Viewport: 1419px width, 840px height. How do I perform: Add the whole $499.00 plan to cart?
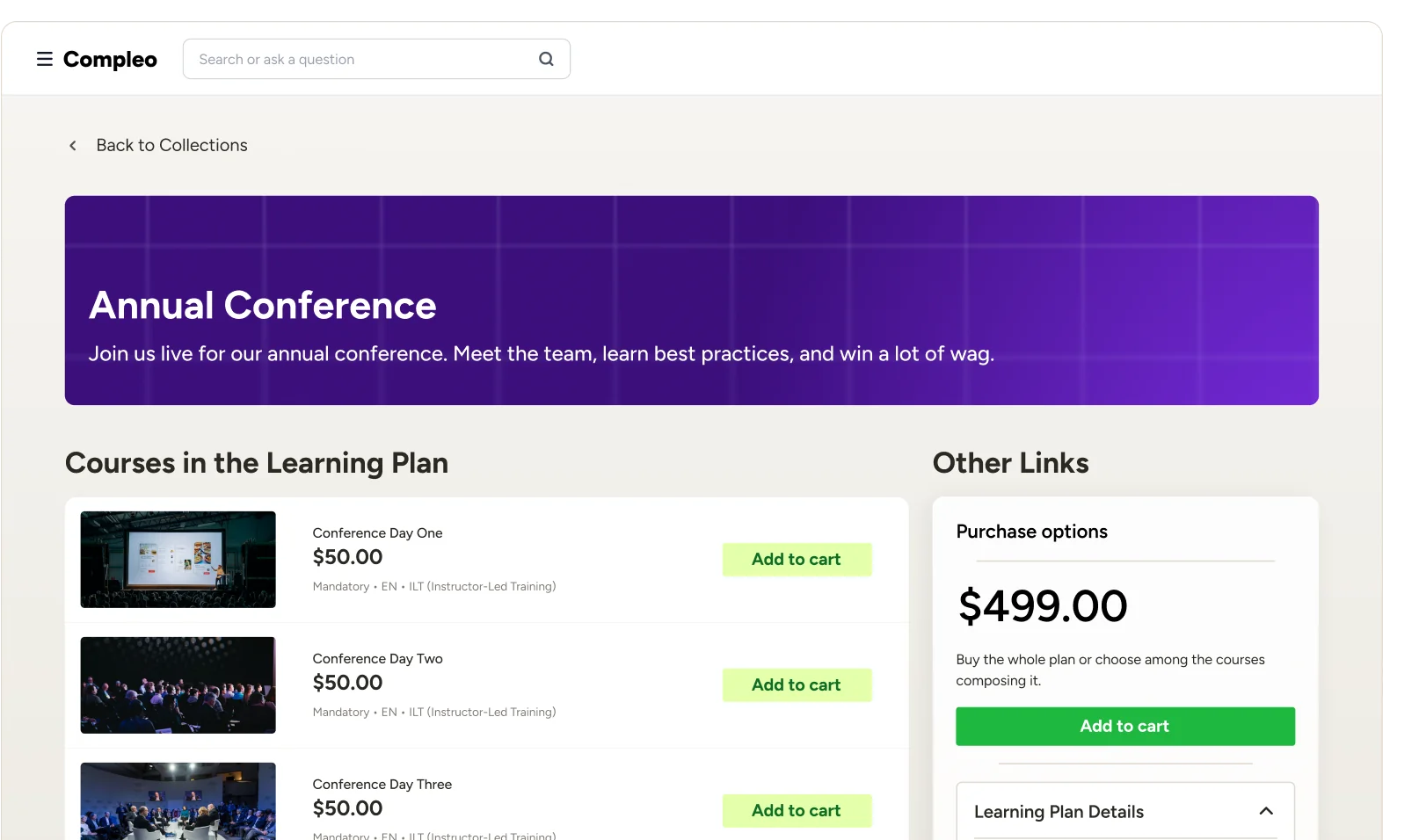[x=1125, y=727]
